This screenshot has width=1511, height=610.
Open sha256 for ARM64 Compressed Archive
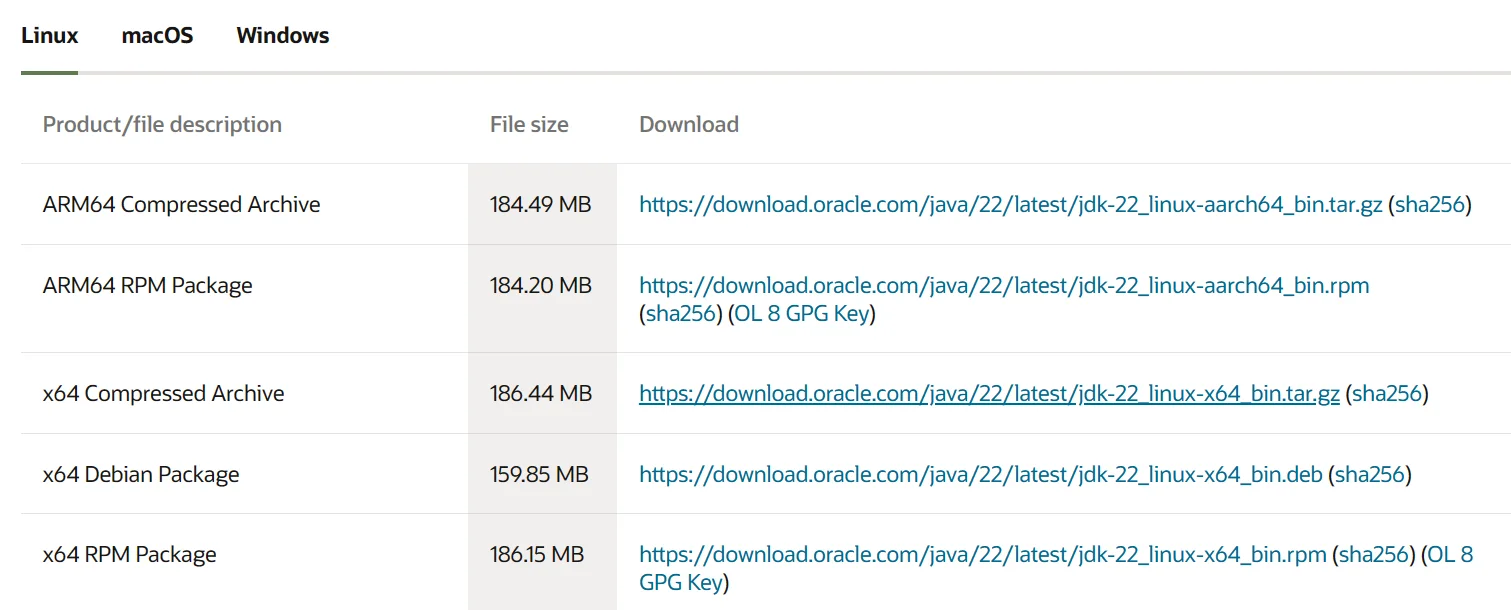[1430, 205]
